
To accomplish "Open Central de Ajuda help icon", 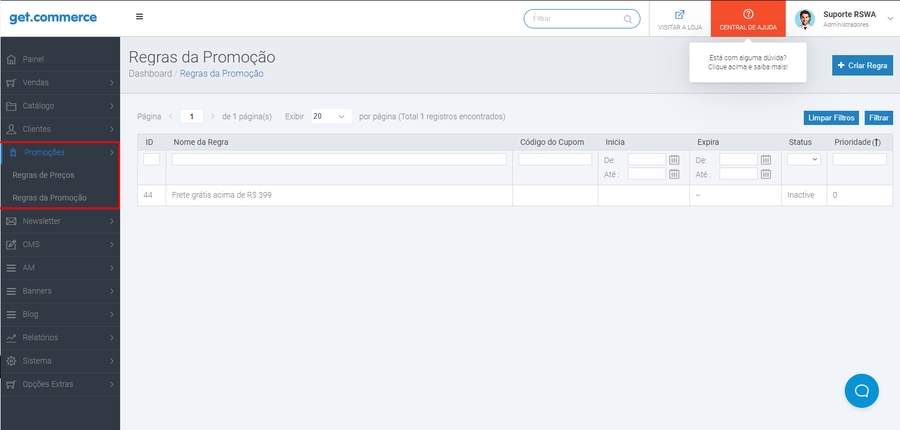I will click(x=748, y=14).
